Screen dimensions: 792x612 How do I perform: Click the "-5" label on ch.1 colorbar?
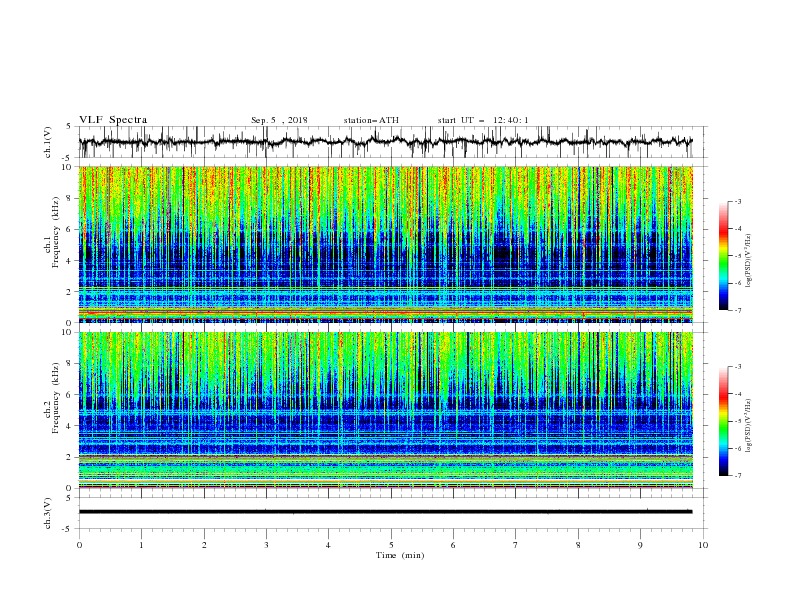[737, 256]
